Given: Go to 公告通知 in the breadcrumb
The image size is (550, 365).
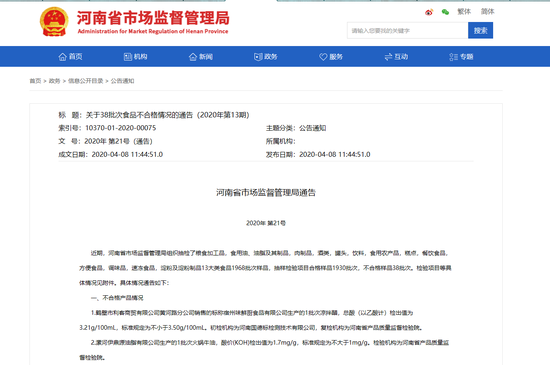Looking at the screenshot, I should pyautogui.click(x=122, y=81).
